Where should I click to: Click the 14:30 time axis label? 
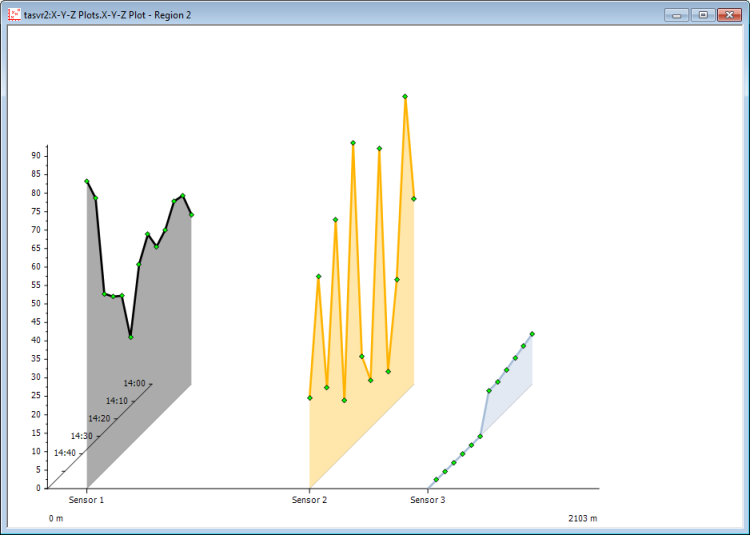pyautogui.click(x=82, y=436)
